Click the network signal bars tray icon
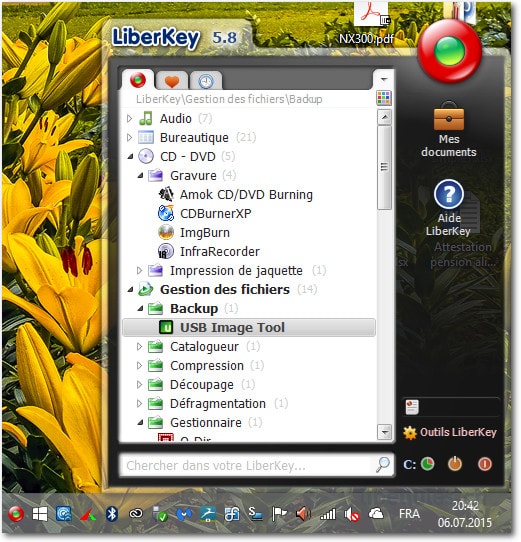 pyautogui.click(x=328, y=514)
